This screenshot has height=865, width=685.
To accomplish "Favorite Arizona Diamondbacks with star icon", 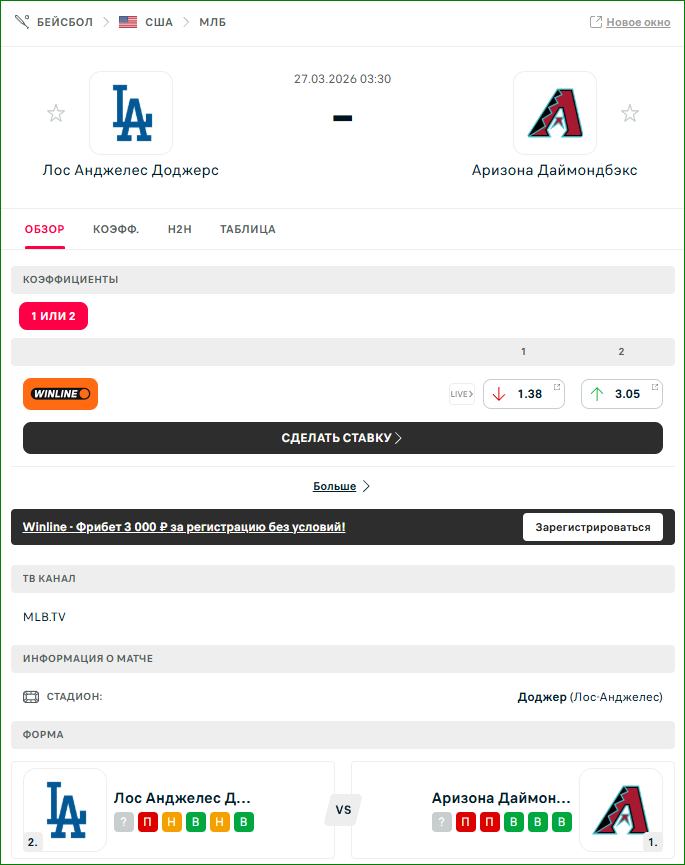I will [x=629, y=113].
